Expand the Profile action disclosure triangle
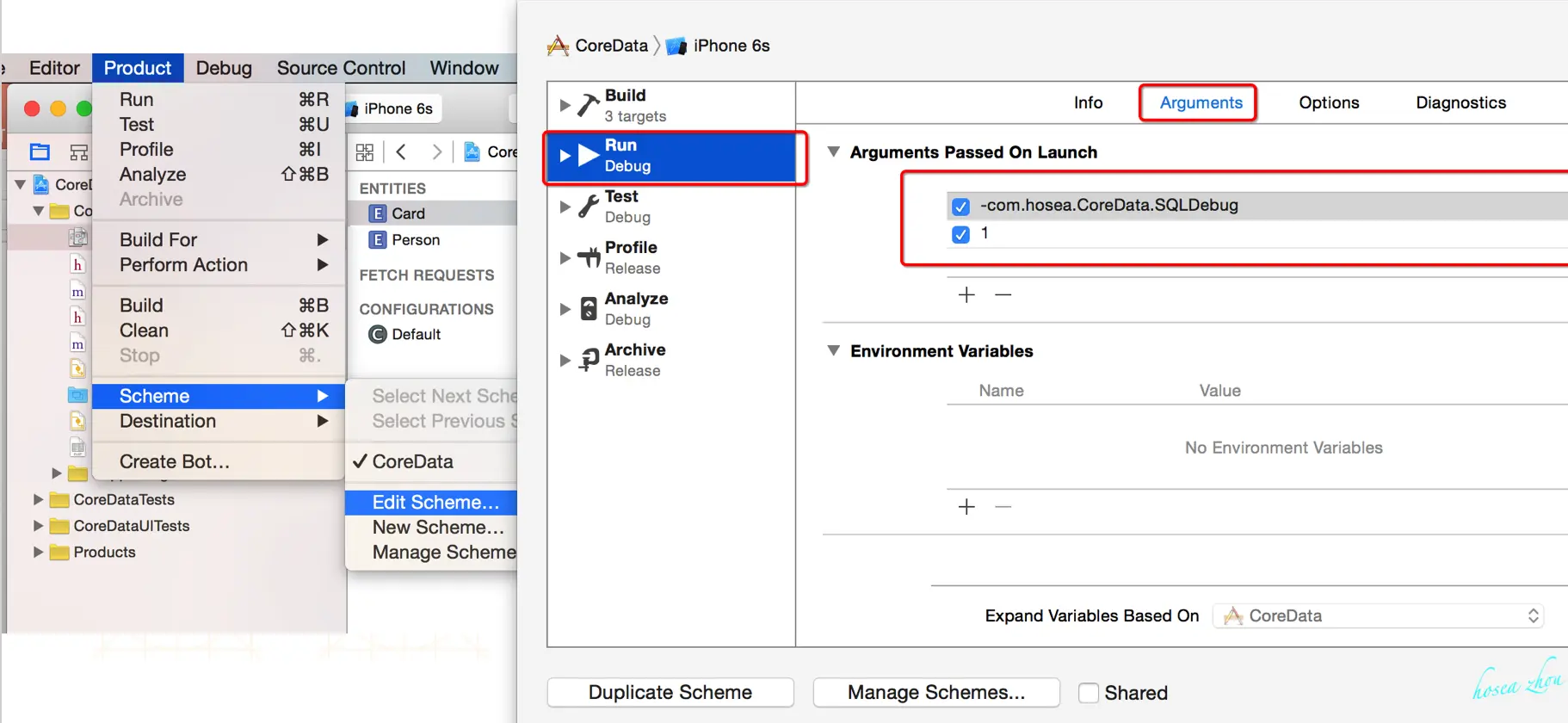 tap(565, 257)
